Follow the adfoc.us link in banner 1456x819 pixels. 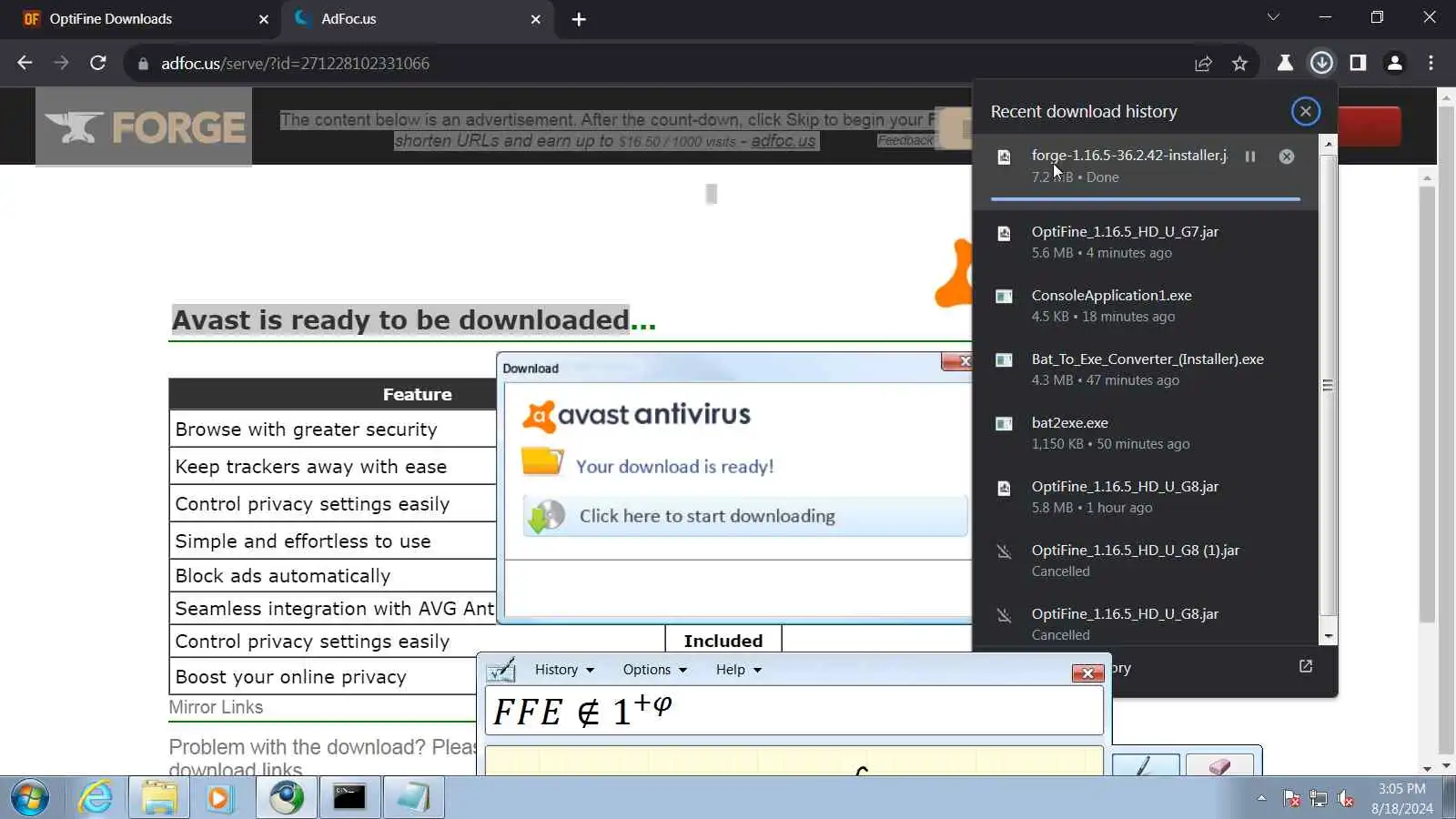783,141
